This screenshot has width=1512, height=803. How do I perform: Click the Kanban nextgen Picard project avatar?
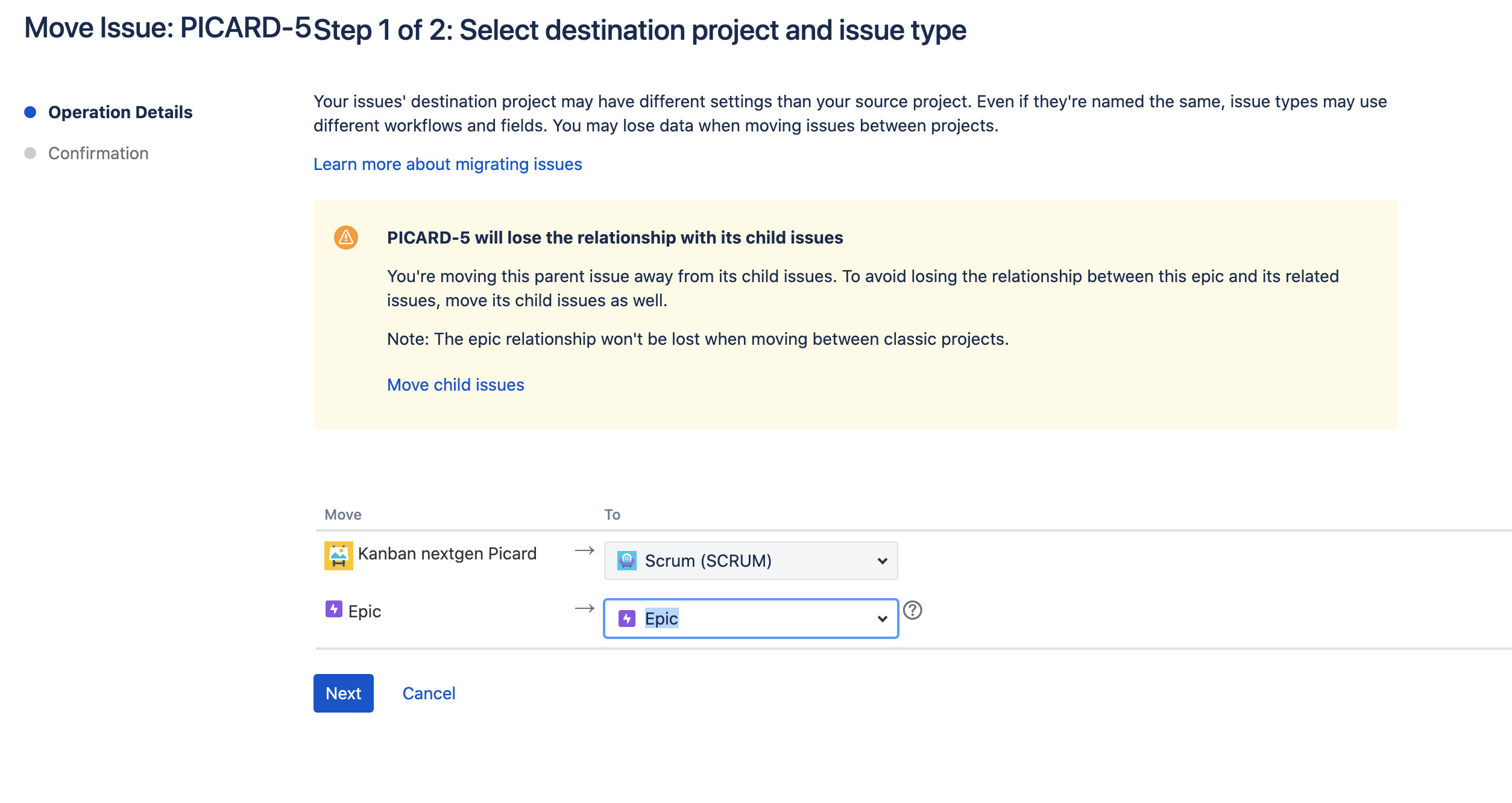[338, 555]
